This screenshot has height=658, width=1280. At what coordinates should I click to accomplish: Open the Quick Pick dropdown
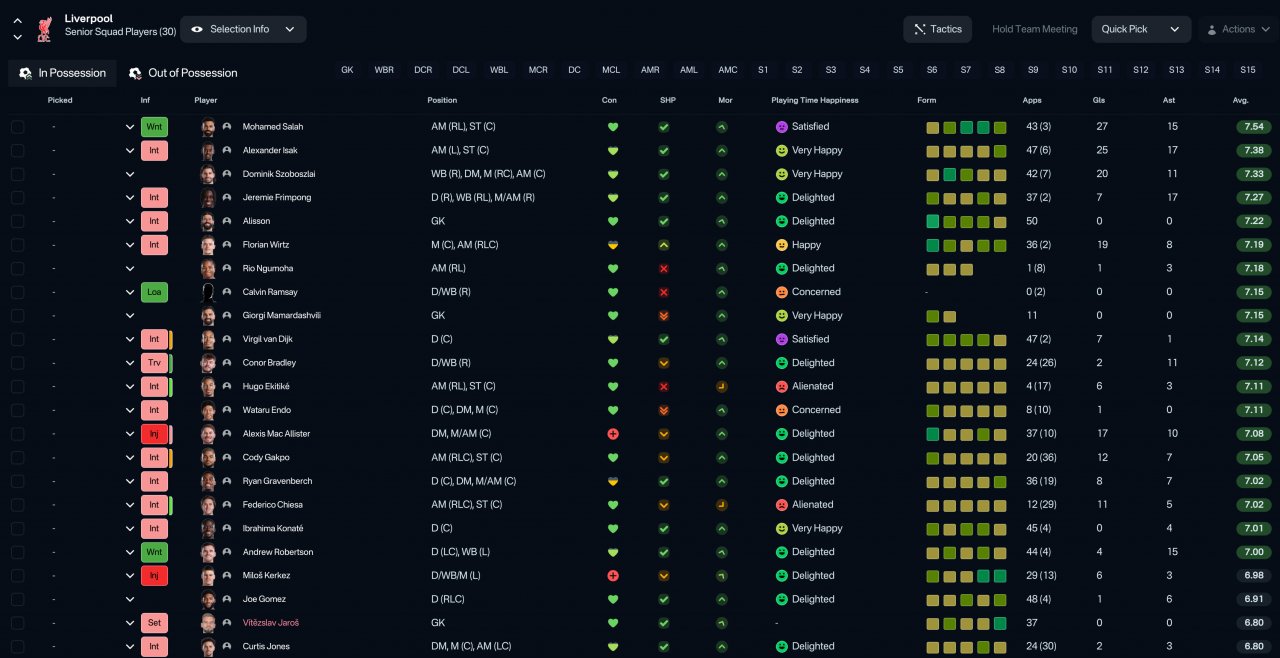1141,29
